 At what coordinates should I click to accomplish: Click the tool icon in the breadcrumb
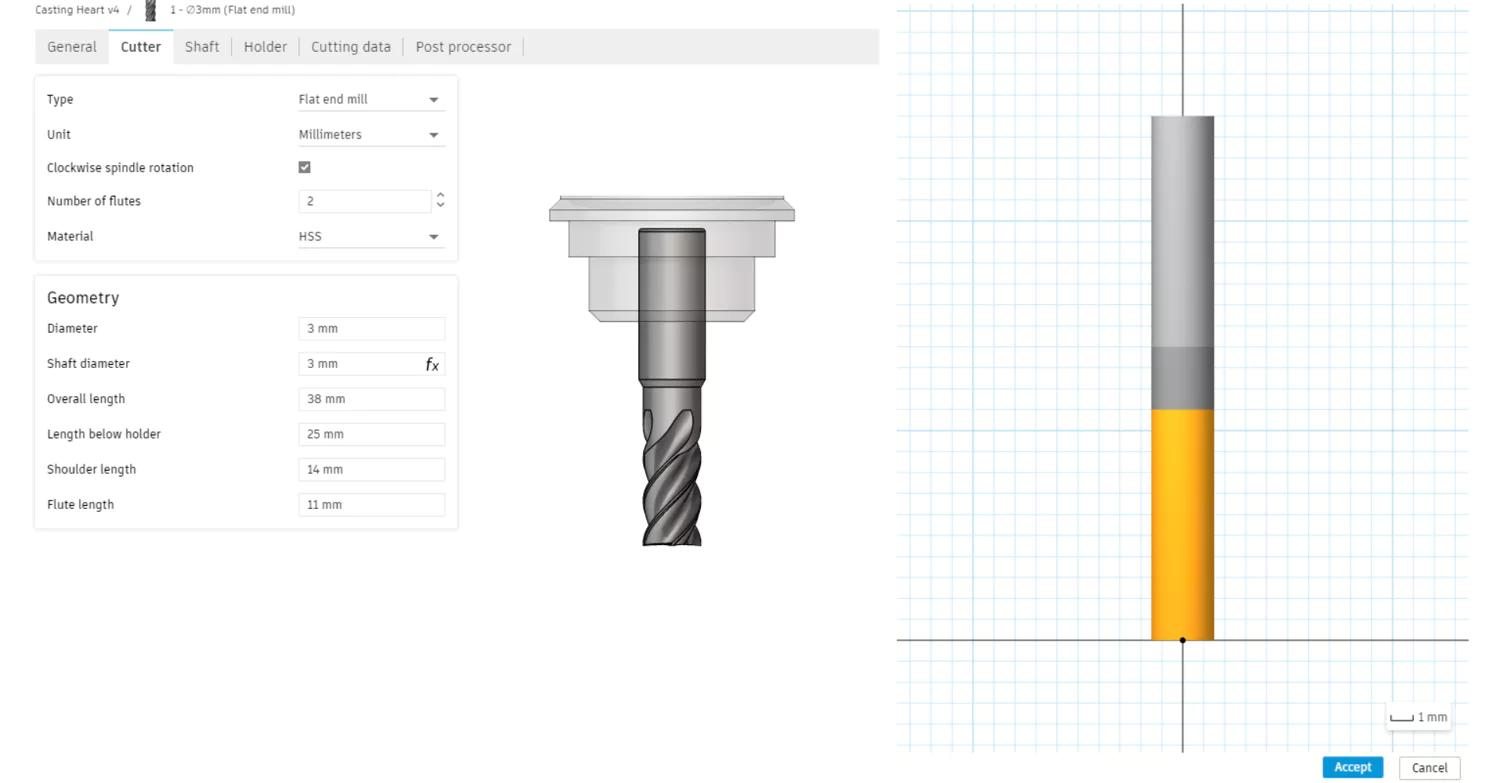(151, 11)
